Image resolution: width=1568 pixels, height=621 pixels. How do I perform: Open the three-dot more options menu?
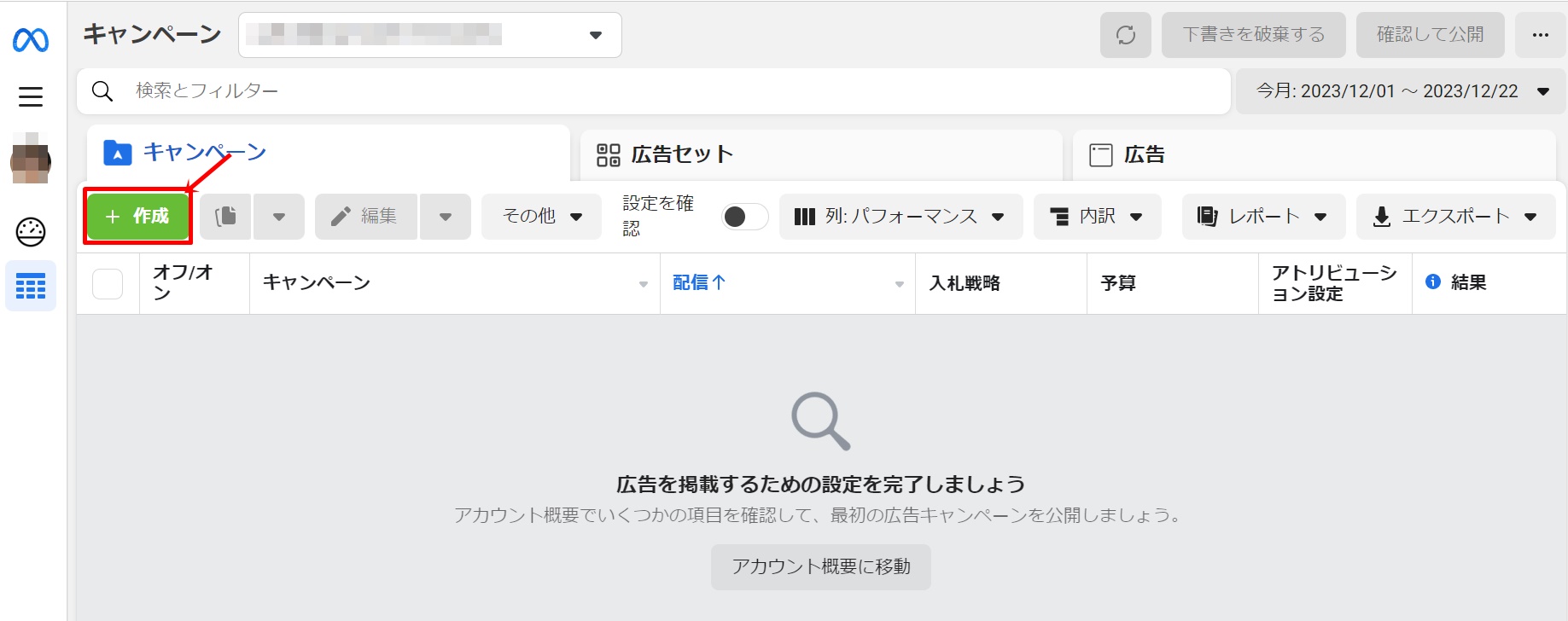point(1540,35)
